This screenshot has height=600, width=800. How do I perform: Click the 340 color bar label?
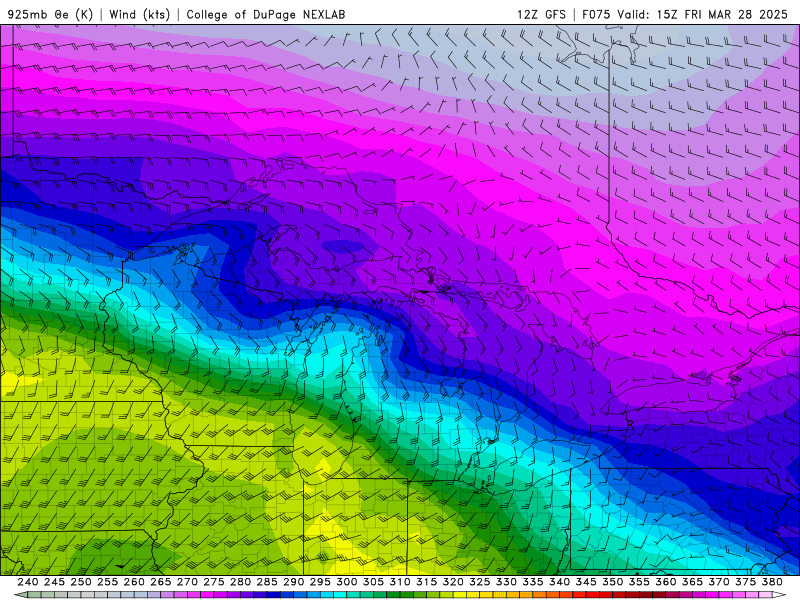tap(559, 582)
